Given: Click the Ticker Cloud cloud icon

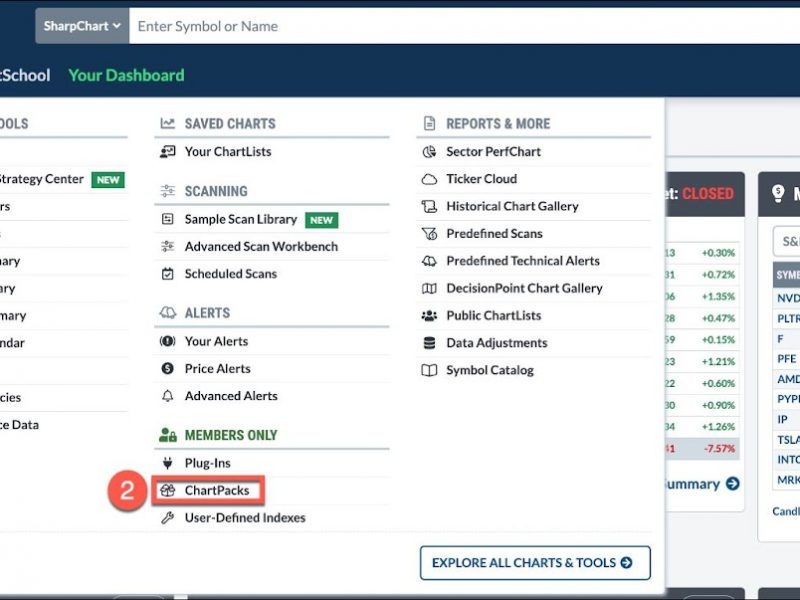Looking at the screenshot, I should [x=429, y=179].
